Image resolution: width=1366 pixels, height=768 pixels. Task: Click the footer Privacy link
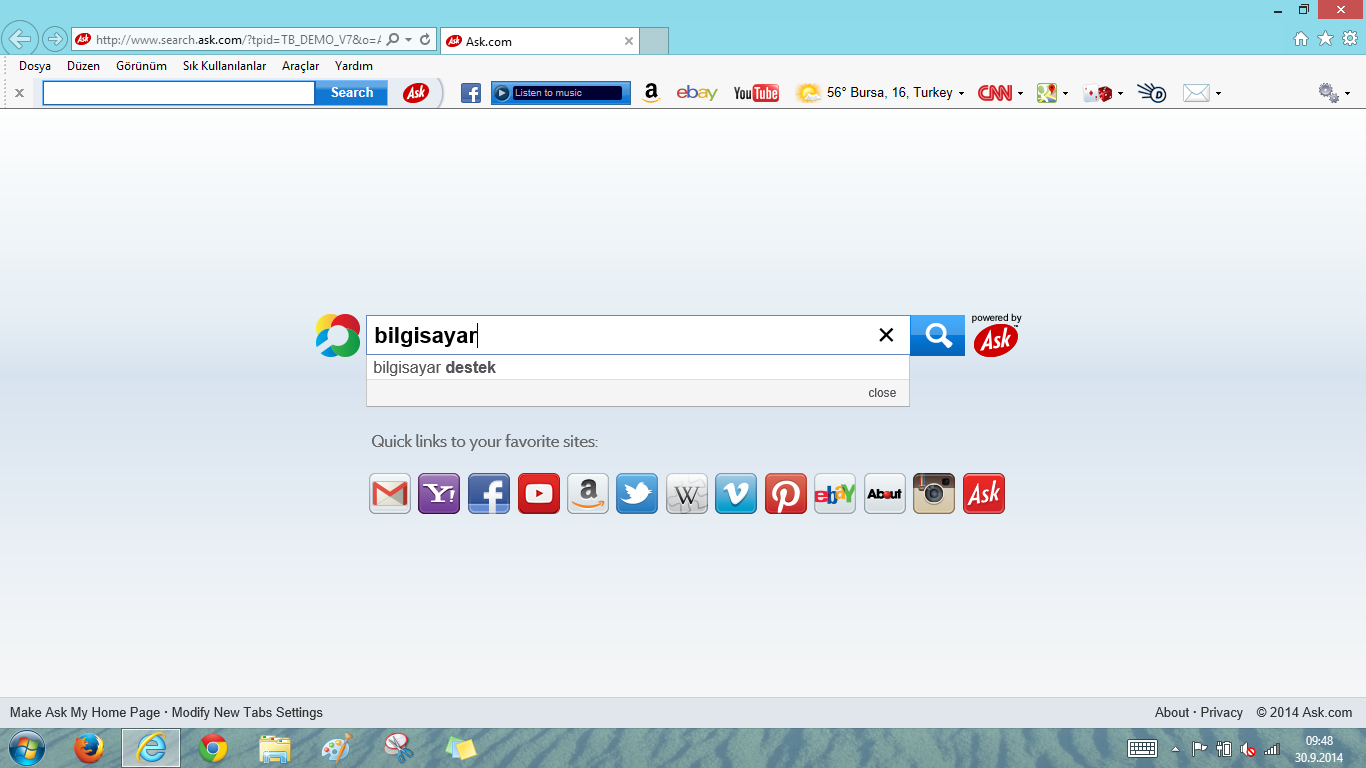point(1222,713)
